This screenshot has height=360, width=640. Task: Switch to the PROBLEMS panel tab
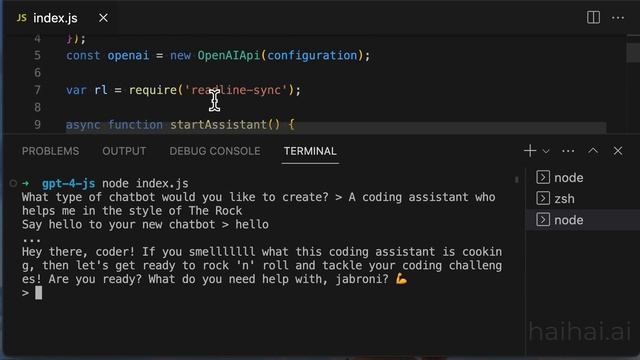51,151
